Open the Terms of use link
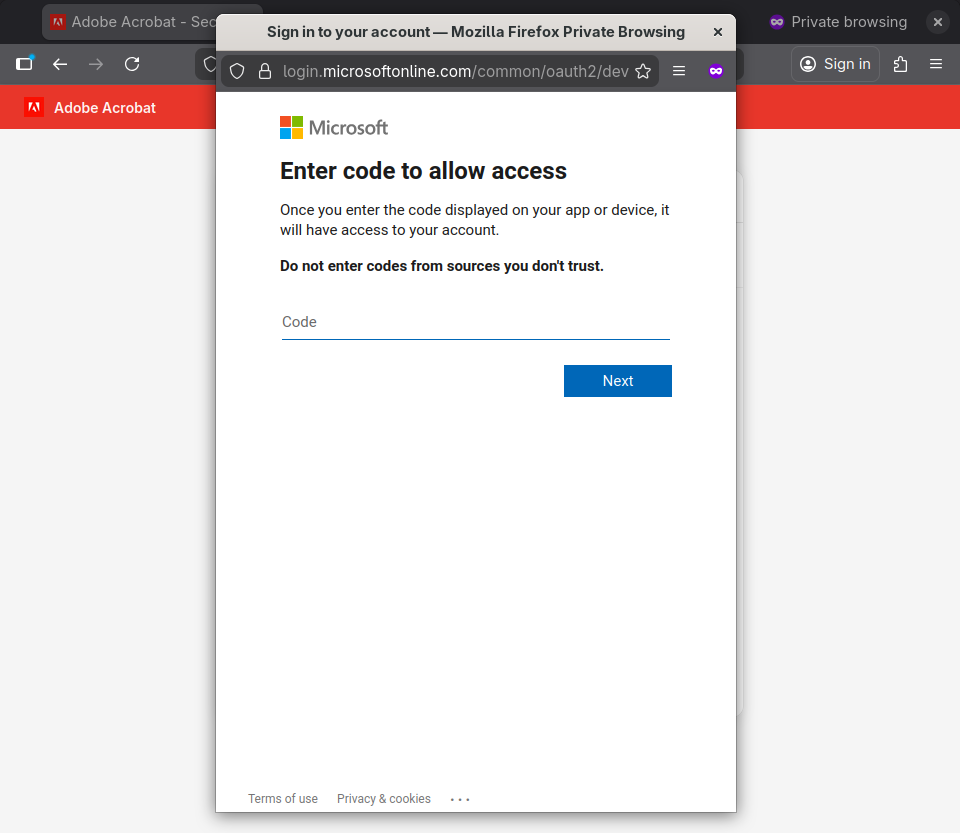Screen dimensions: 960x833 (x=283, y=799)
